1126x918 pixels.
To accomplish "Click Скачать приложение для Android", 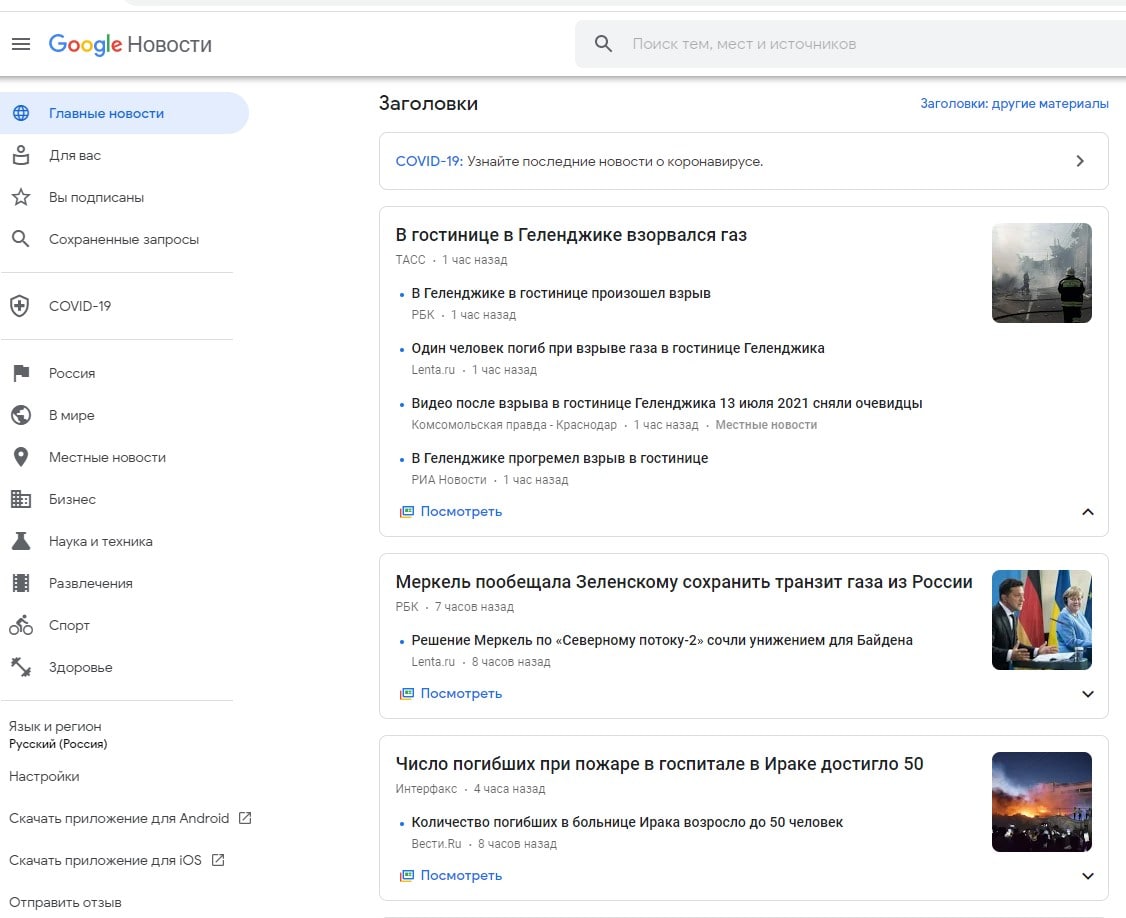I will [x=118, y=818].
